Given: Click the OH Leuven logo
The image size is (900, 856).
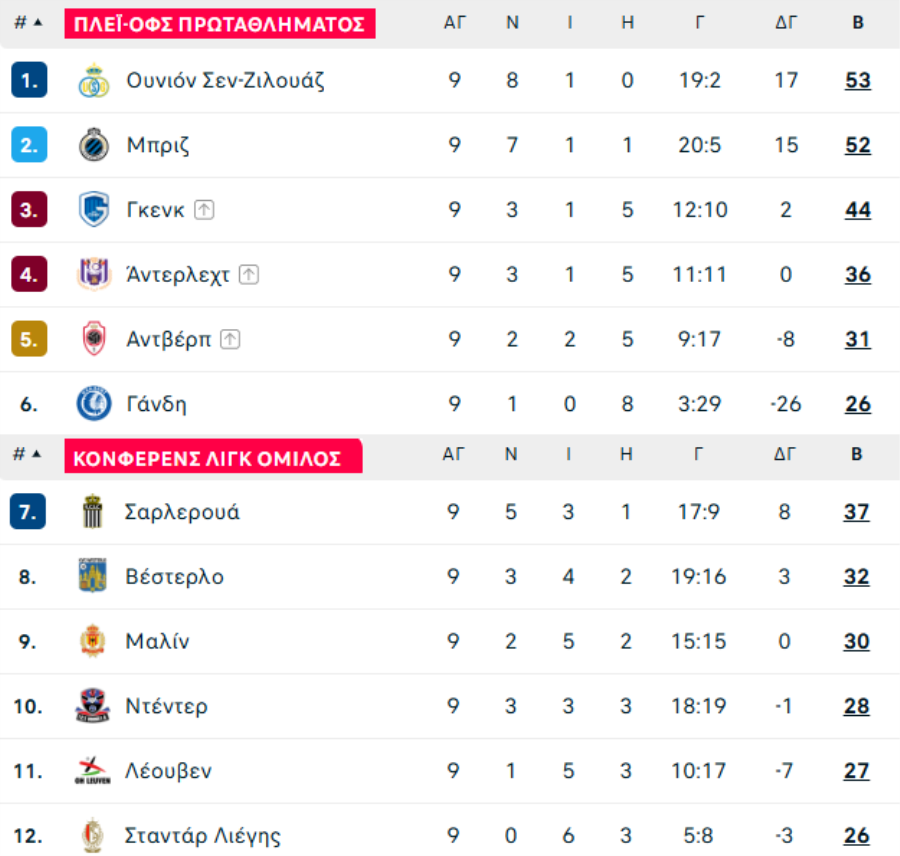Looking at the screenshot, I should click(x=92, y=770).
